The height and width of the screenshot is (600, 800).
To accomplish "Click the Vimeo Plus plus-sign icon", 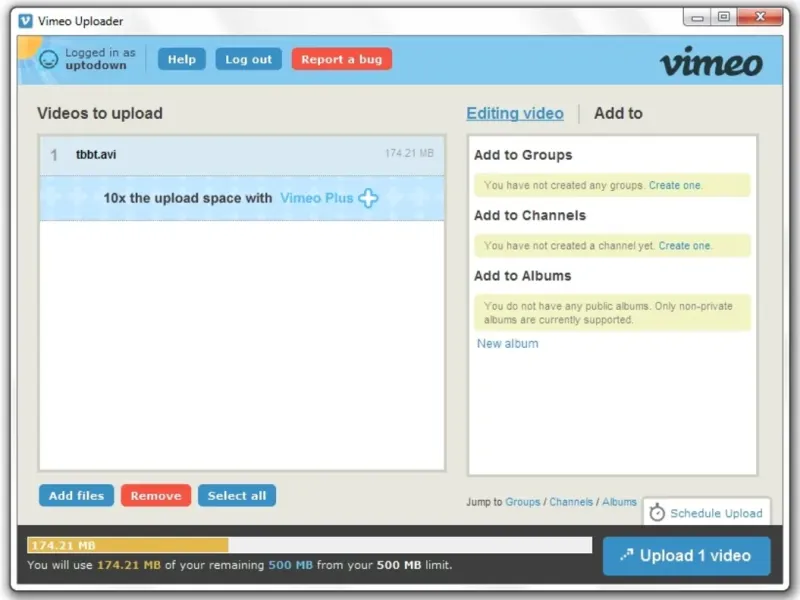I will coord(368,198).
